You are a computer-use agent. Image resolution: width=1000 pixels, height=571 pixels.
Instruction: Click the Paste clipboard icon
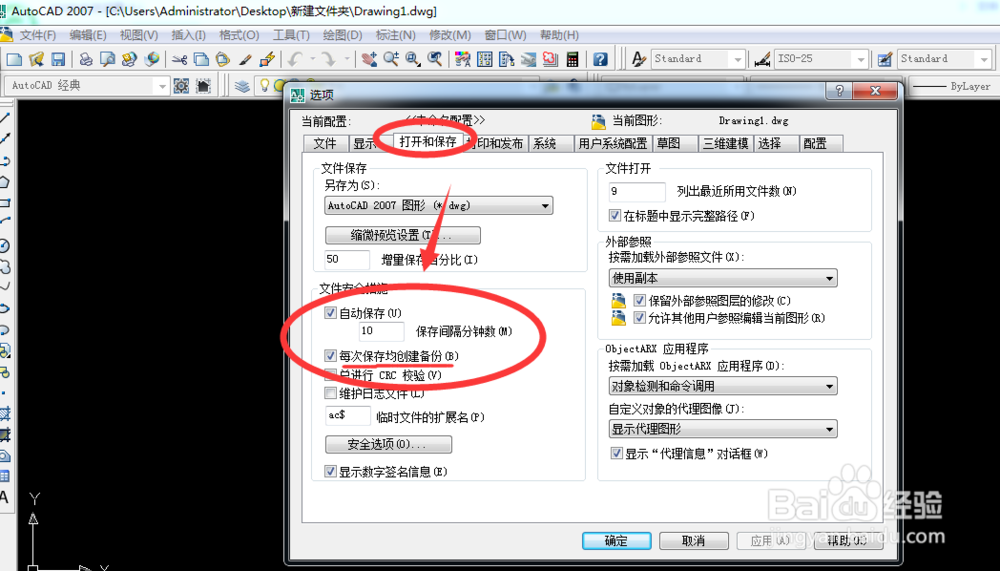[x=223, y=59]
